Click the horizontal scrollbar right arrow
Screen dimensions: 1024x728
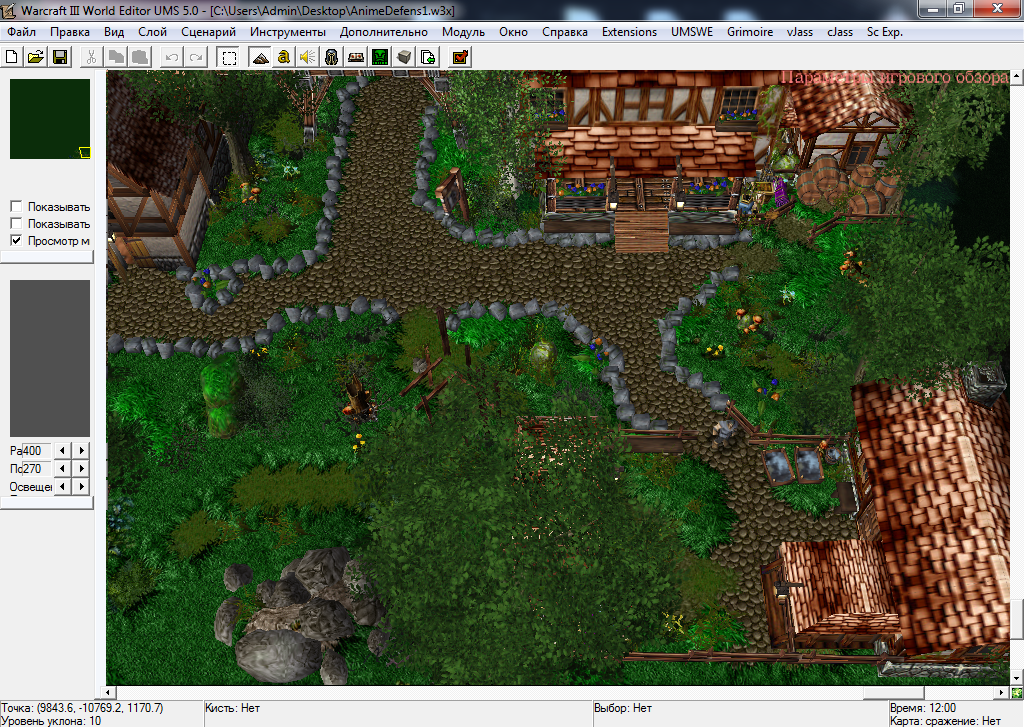click(1002, 692)
